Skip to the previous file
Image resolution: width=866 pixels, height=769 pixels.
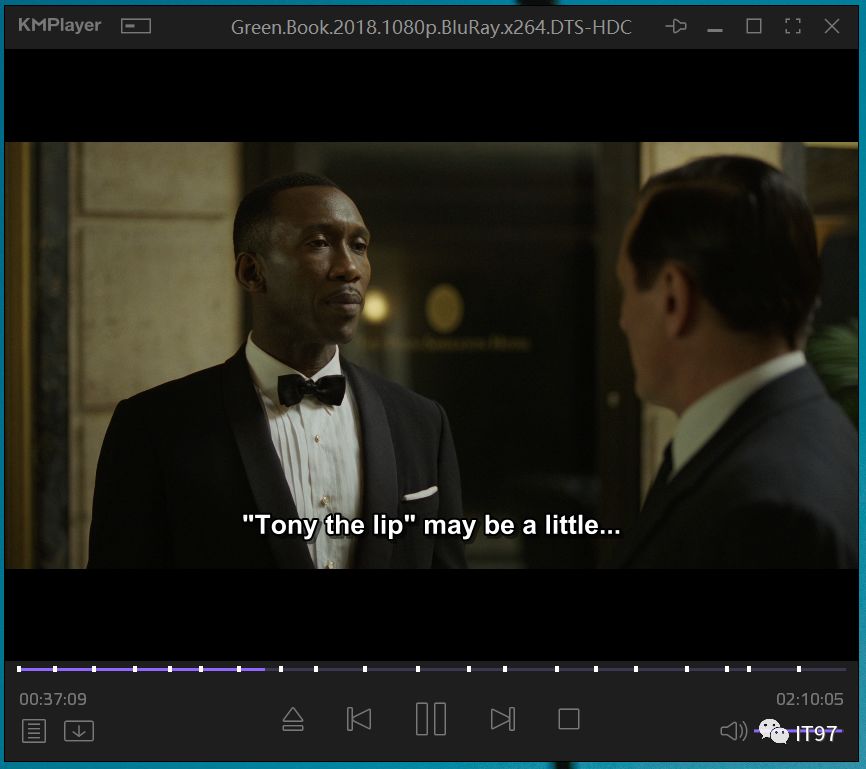click(x=359, y=719)
